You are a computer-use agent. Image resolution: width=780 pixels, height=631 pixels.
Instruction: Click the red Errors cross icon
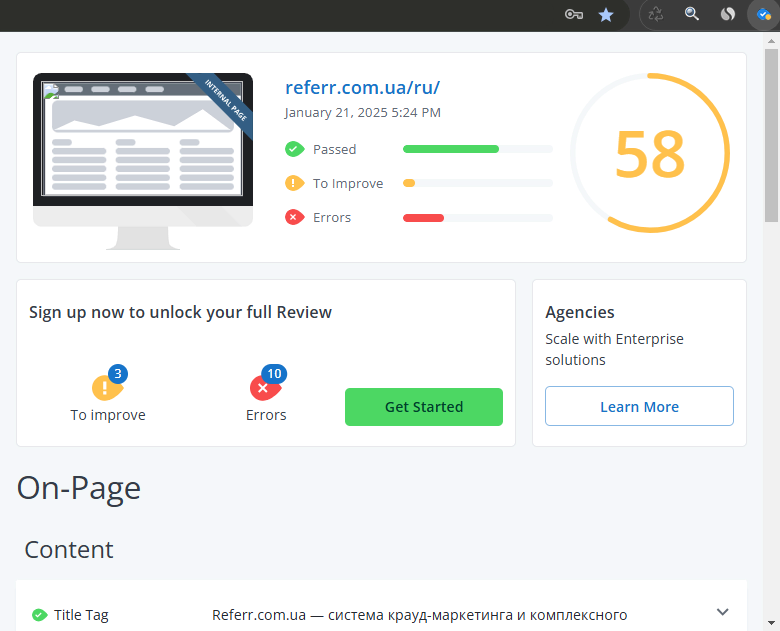coord(294,217)
